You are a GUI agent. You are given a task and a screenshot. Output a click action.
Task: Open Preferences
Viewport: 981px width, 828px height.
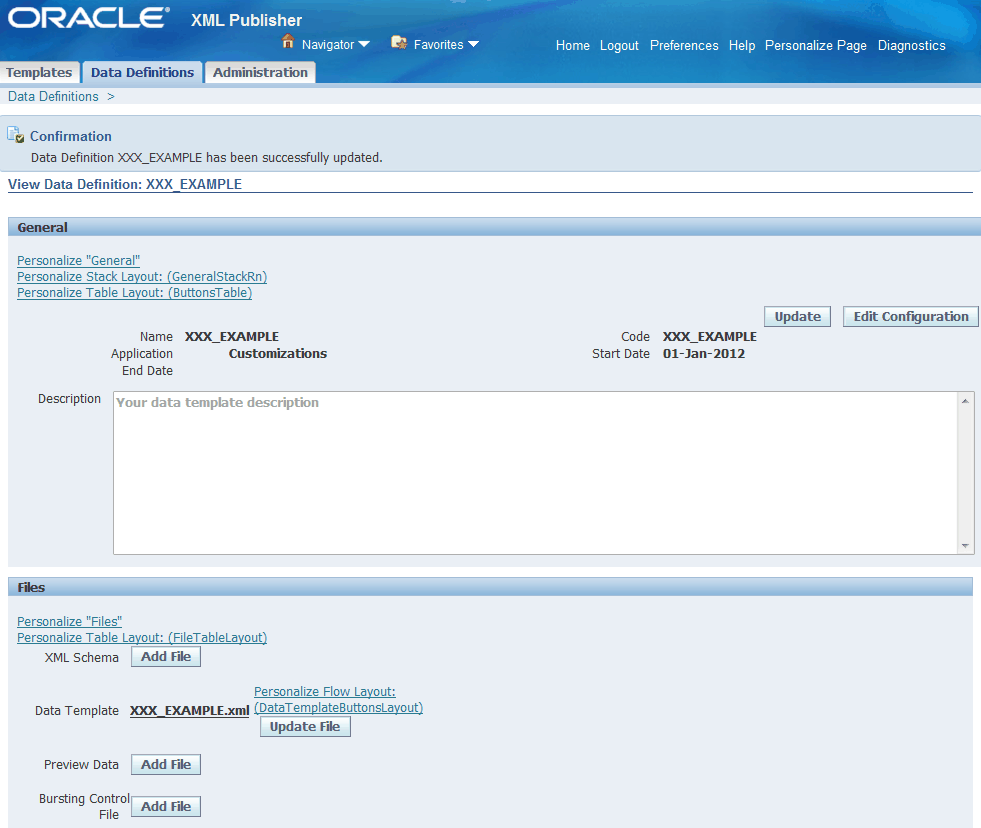pyautogui.click(x=684, y=45)
